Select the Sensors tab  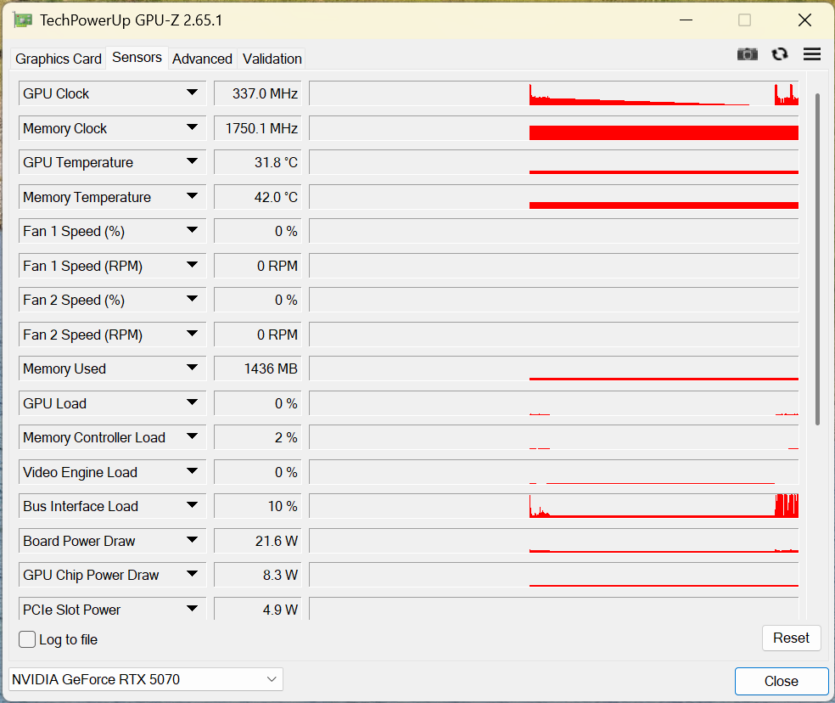point(137,58)
